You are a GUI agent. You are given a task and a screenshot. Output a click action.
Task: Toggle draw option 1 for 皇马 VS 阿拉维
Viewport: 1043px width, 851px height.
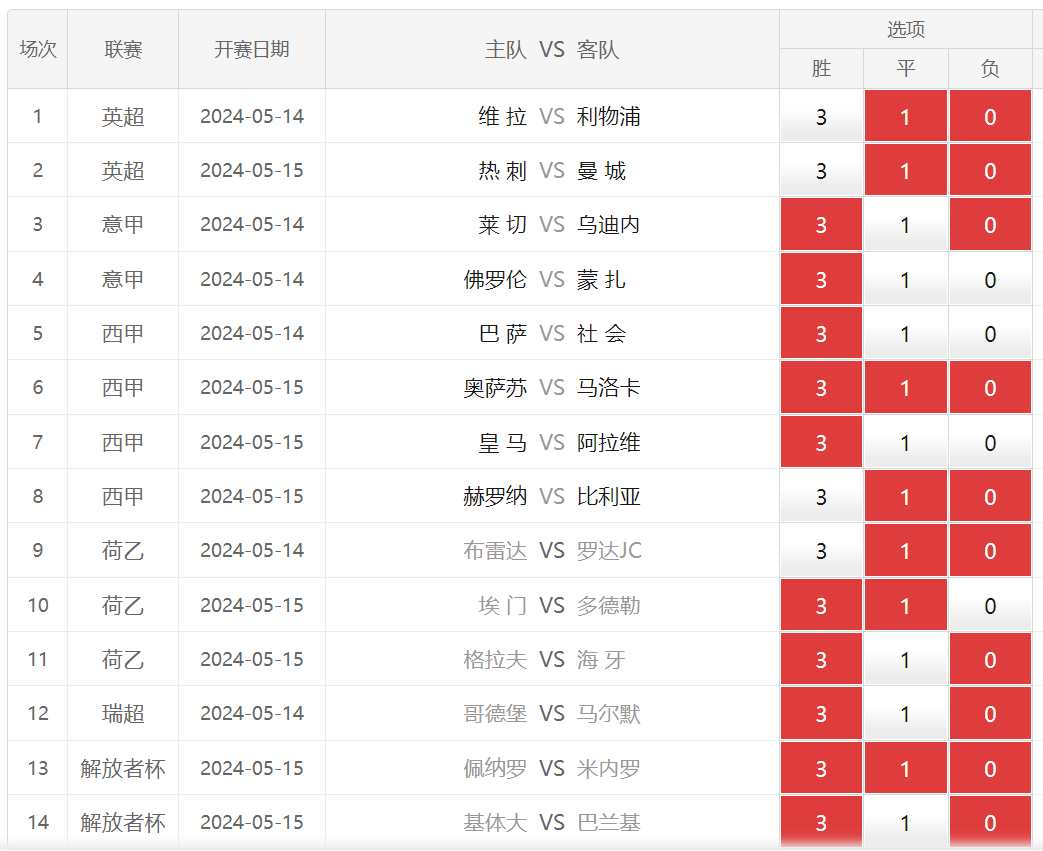[905, 442]
